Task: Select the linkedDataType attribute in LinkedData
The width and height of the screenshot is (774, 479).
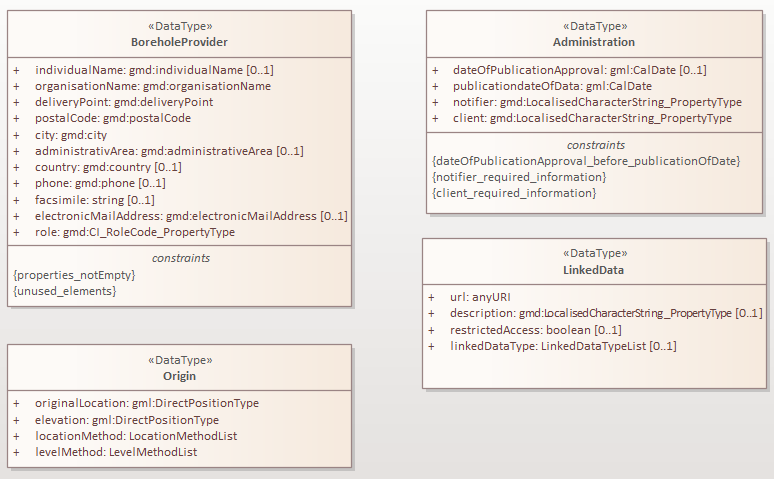Action: pyautogui.click(x=563, y=346)
